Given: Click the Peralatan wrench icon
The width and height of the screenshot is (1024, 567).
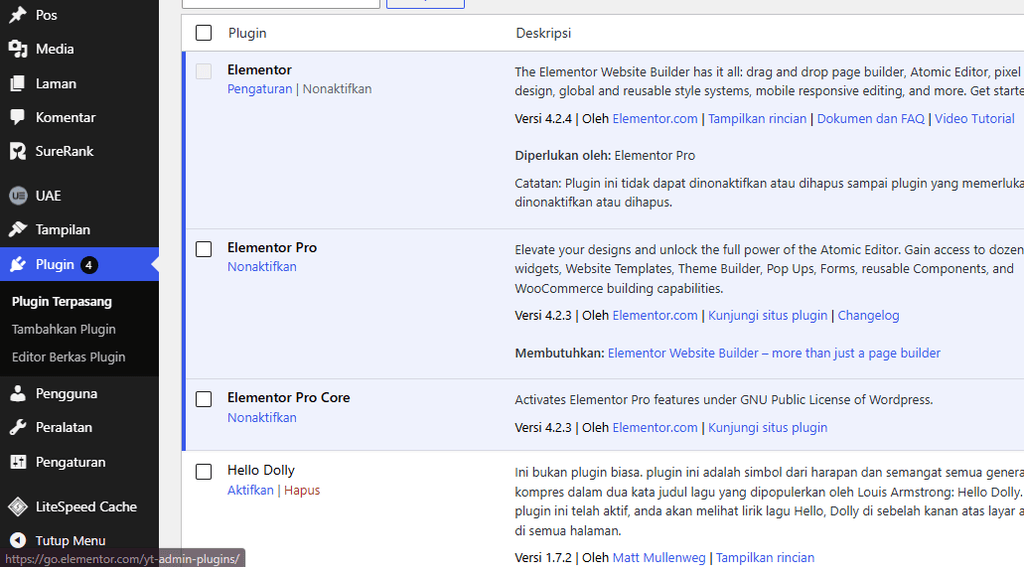Looking at the screenshot, I should 18,427.
